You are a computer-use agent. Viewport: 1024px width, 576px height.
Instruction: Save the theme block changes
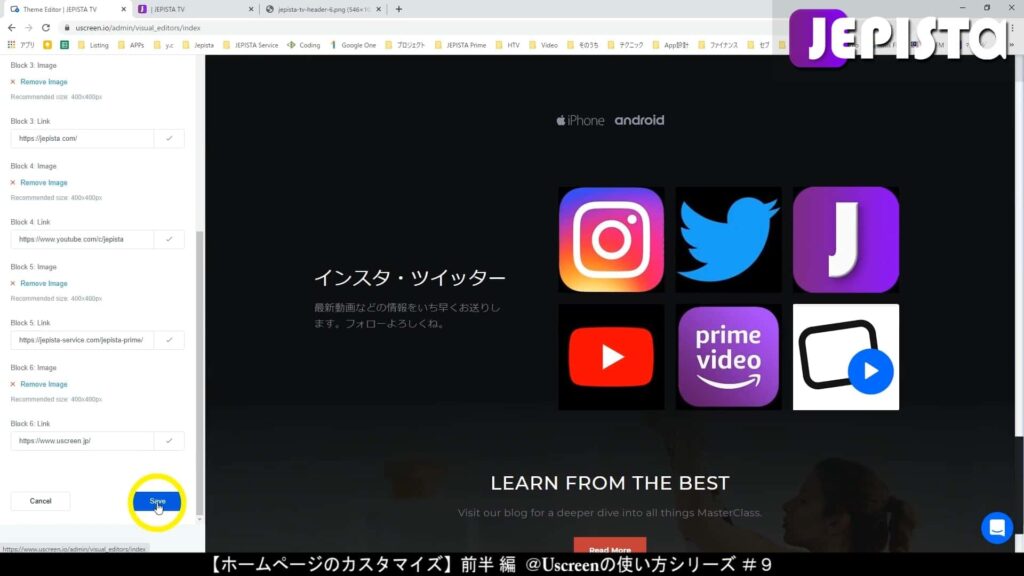157,501
